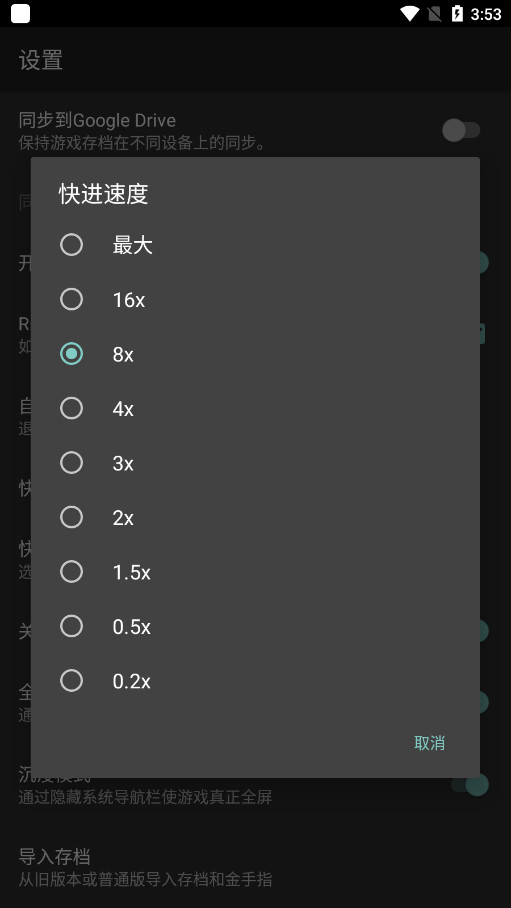Pick the 4x fast-forward speed
The height and width of the screenshot is (908, 511).
coord(71,408)
